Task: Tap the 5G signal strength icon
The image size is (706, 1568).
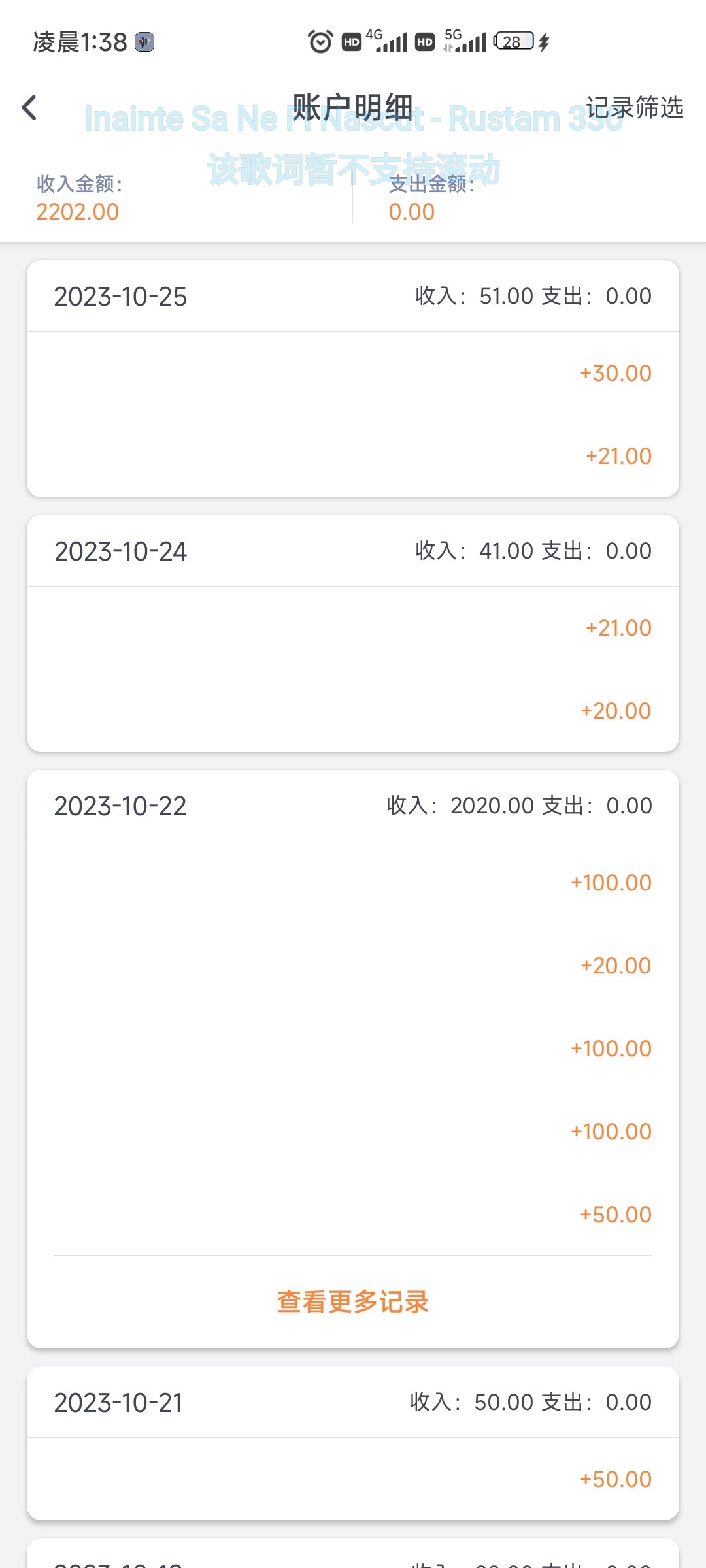Action: (x=465, y=42)
